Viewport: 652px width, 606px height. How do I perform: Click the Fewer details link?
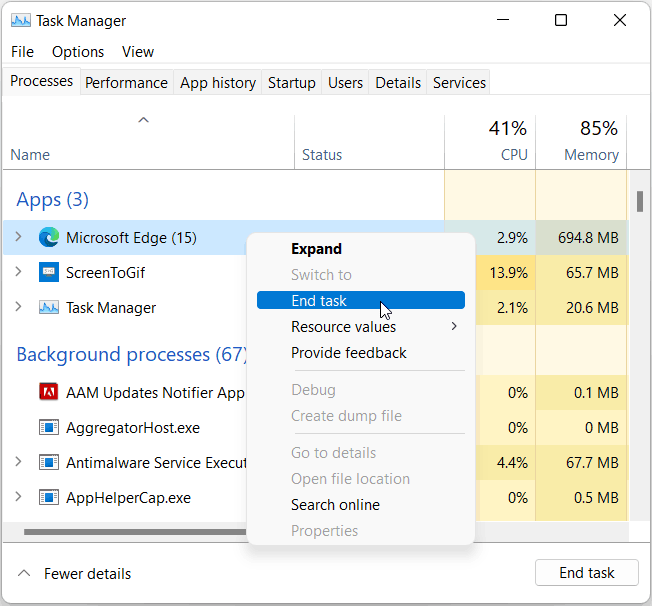[87, 574]
